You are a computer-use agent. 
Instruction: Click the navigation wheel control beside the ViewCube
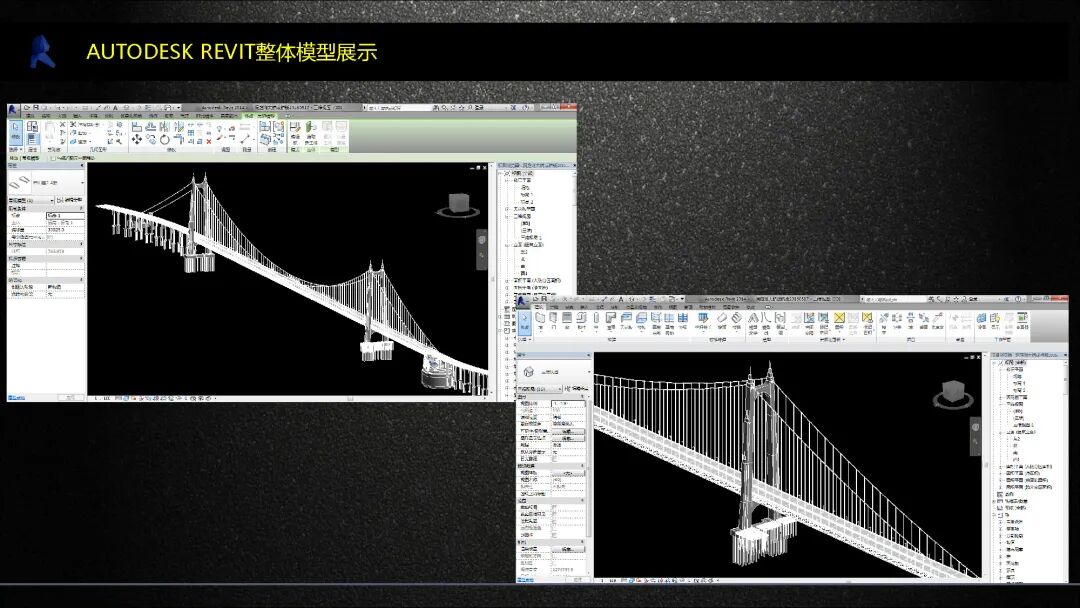481,240
